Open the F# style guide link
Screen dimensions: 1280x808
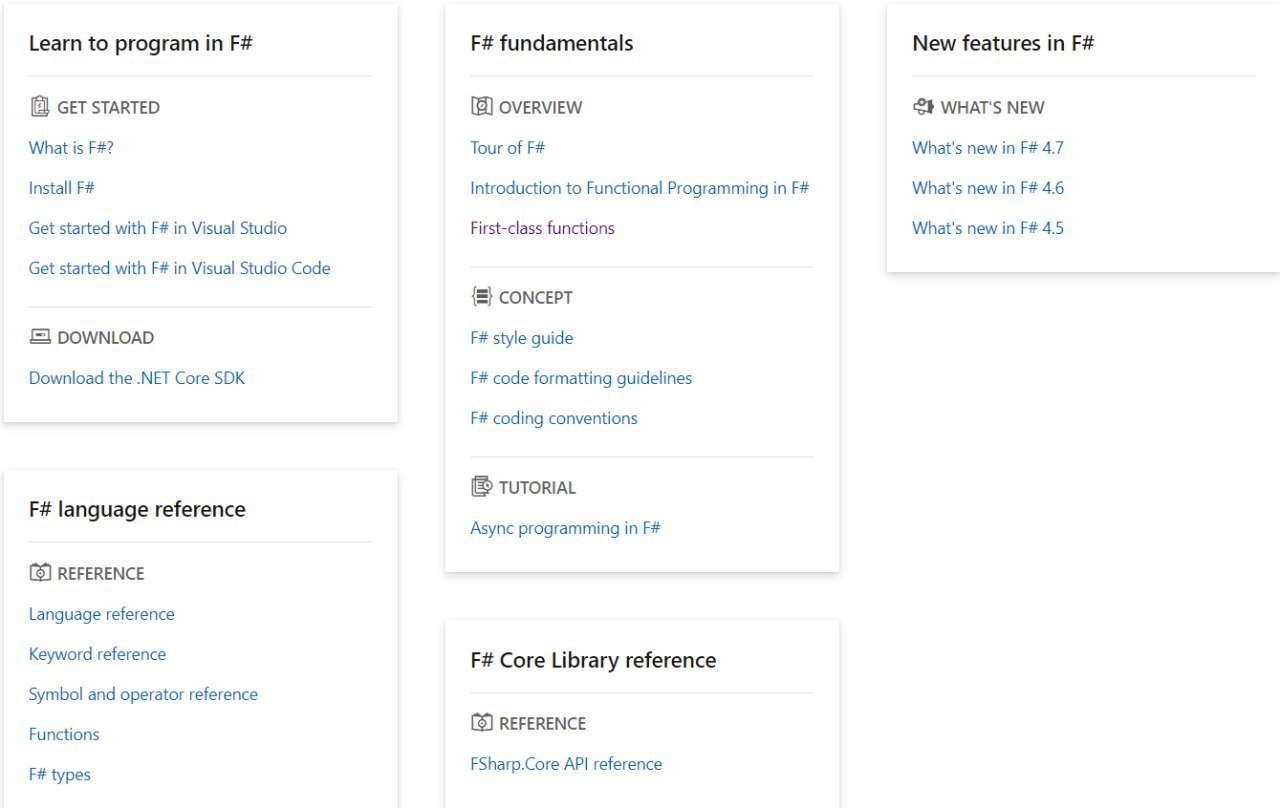(522, 338)
